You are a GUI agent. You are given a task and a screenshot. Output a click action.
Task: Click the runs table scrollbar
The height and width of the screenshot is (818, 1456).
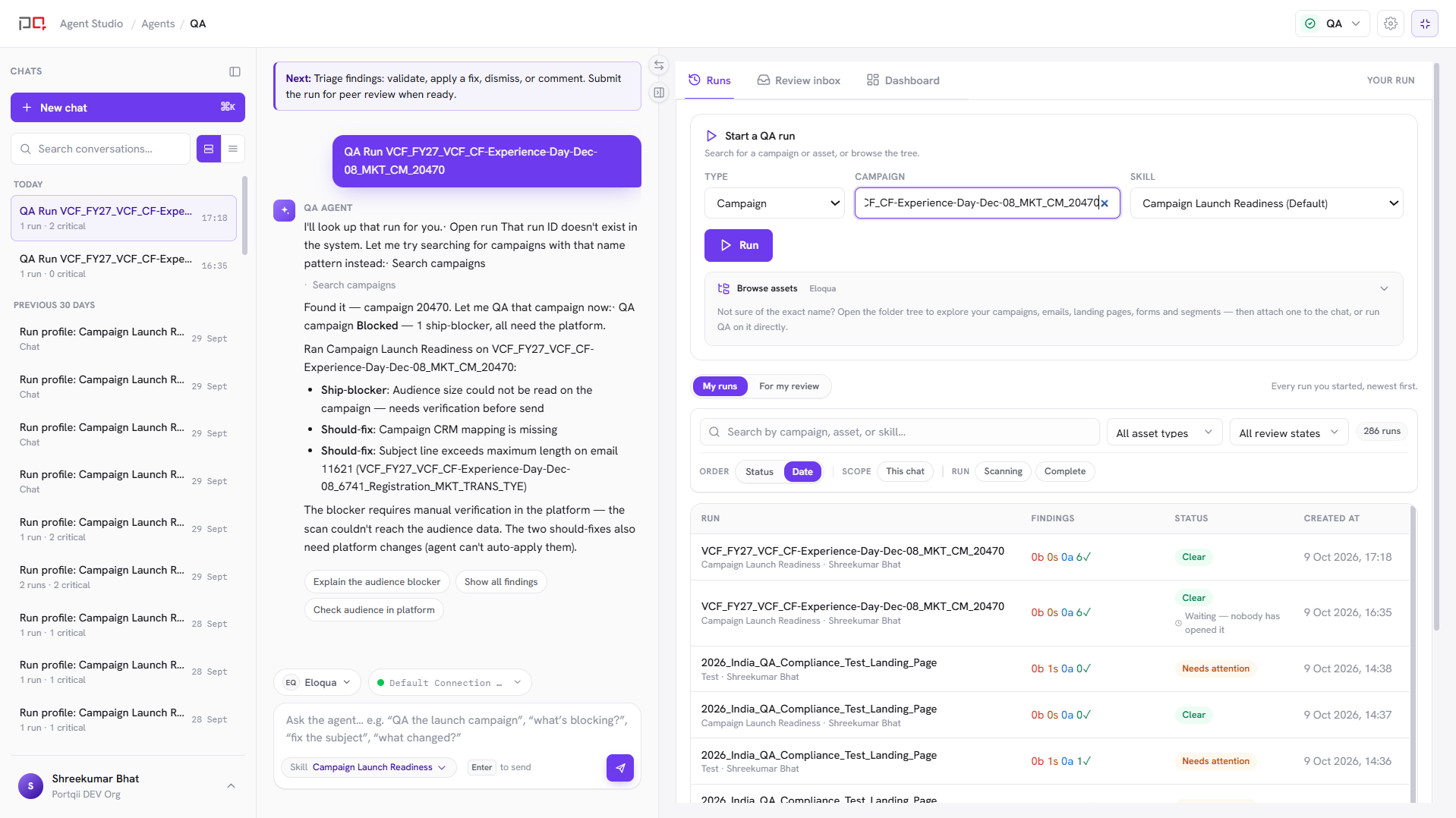pos(1413,653)
